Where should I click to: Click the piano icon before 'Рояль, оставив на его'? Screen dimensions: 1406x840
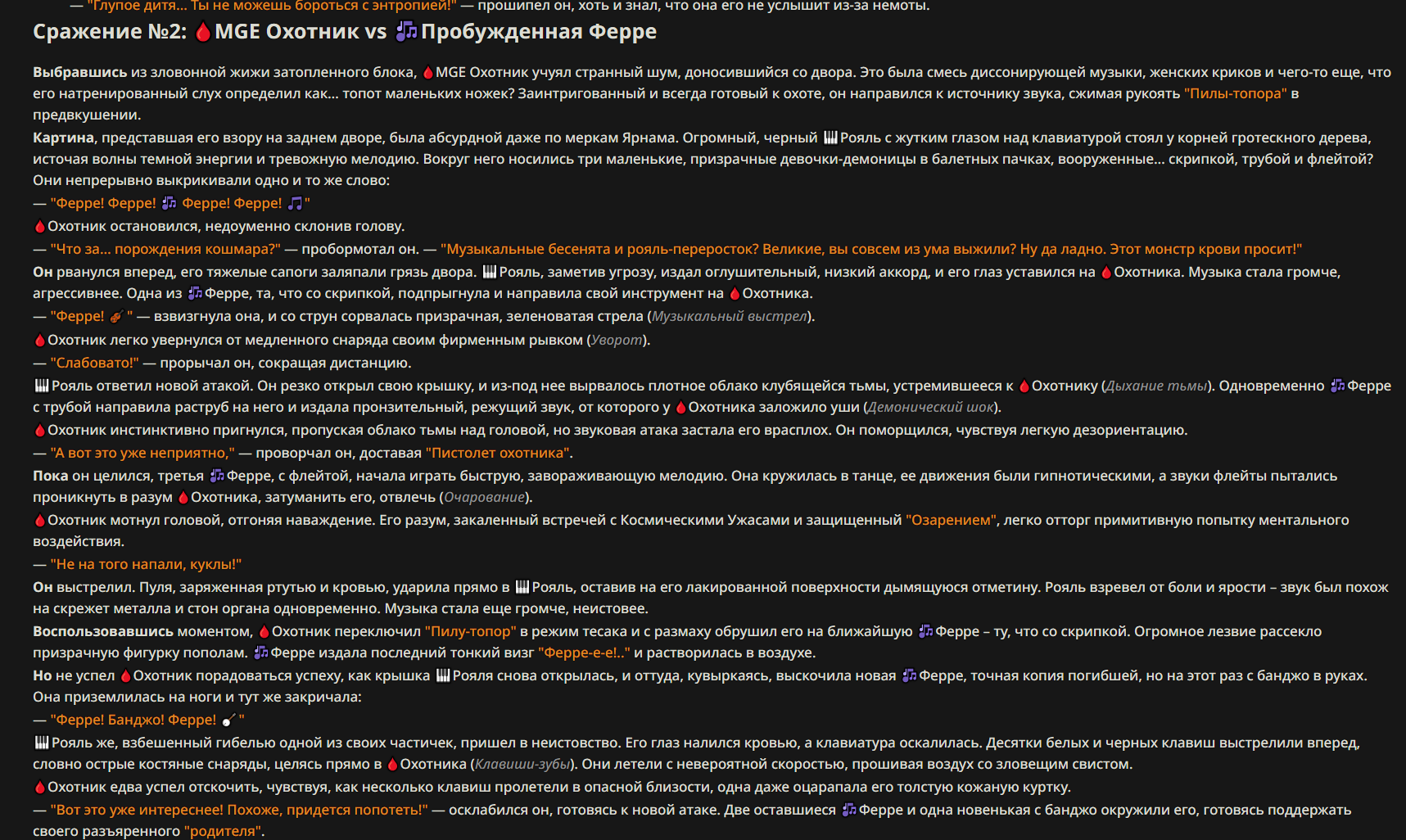(522, 587)
